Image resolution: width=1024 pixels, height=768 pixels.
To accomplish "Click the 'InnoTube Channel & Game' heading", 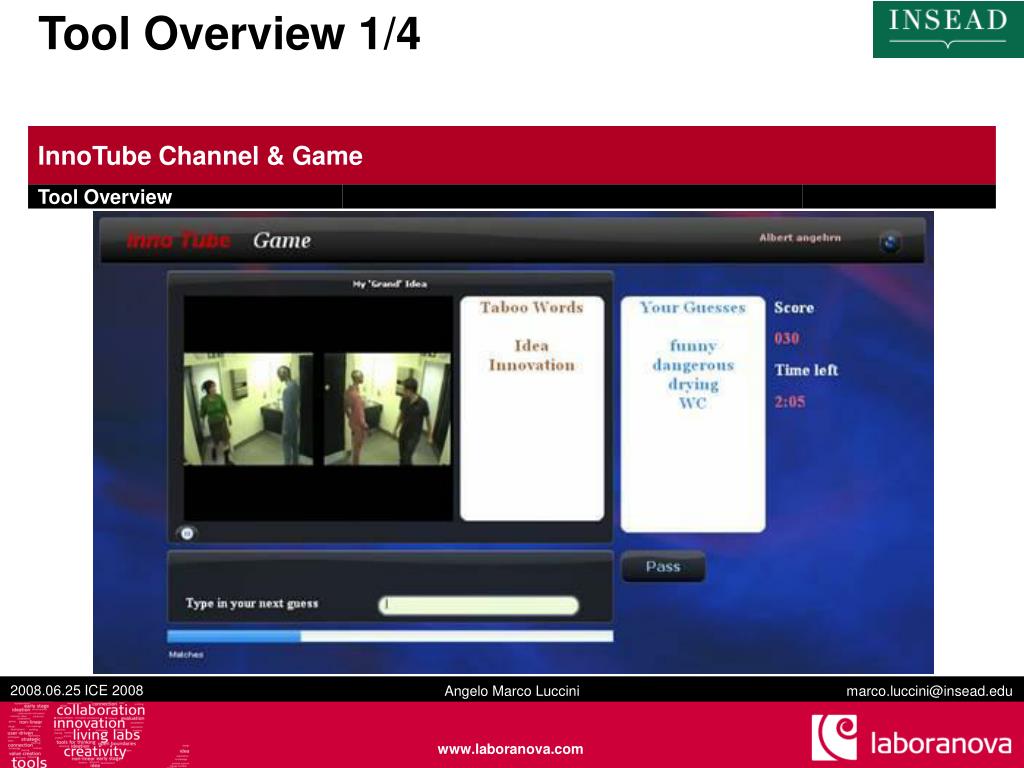I will point(200,155).
